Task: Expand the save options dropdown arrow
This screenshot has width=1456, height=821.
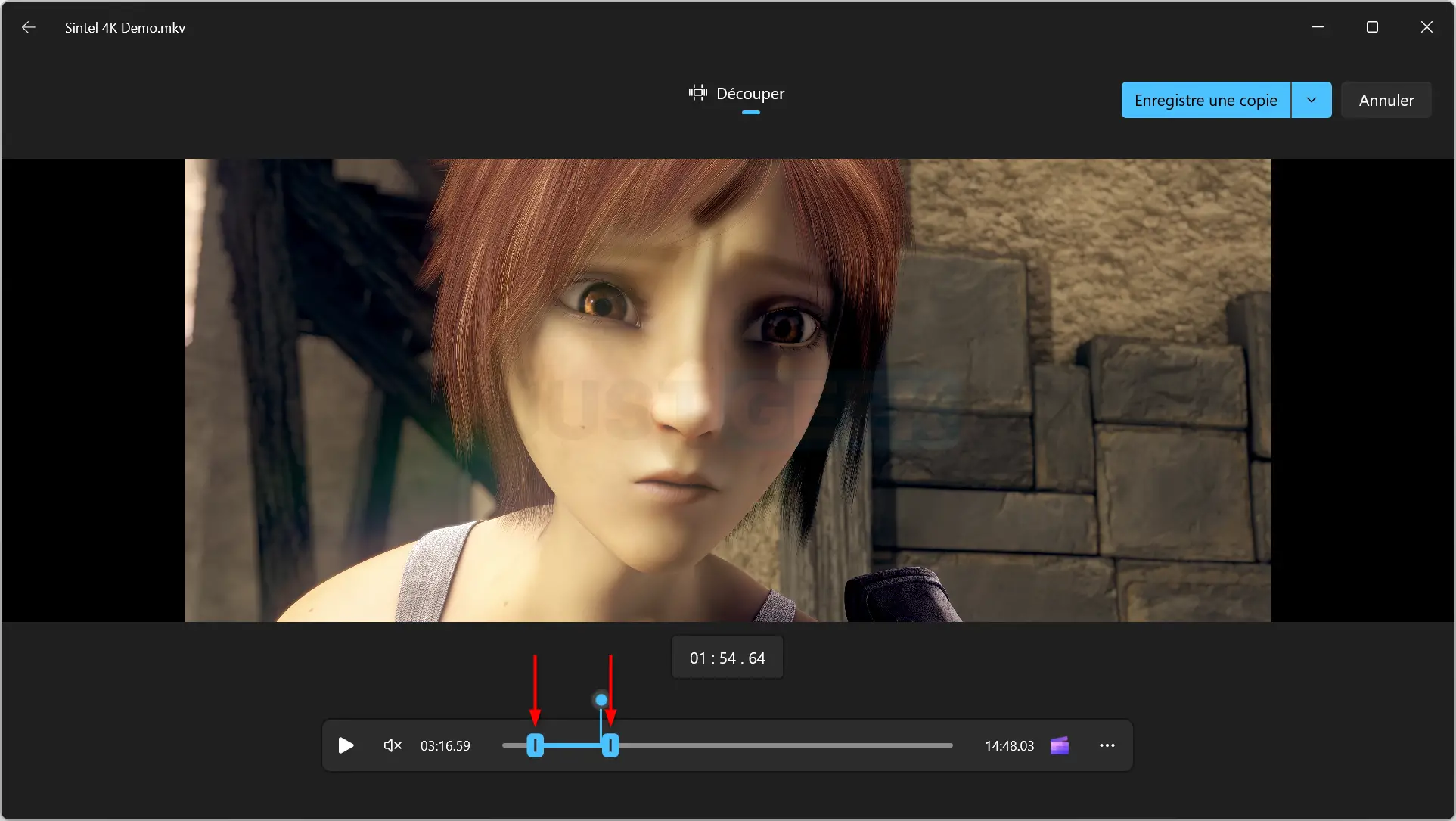Action: point(1312,100)
